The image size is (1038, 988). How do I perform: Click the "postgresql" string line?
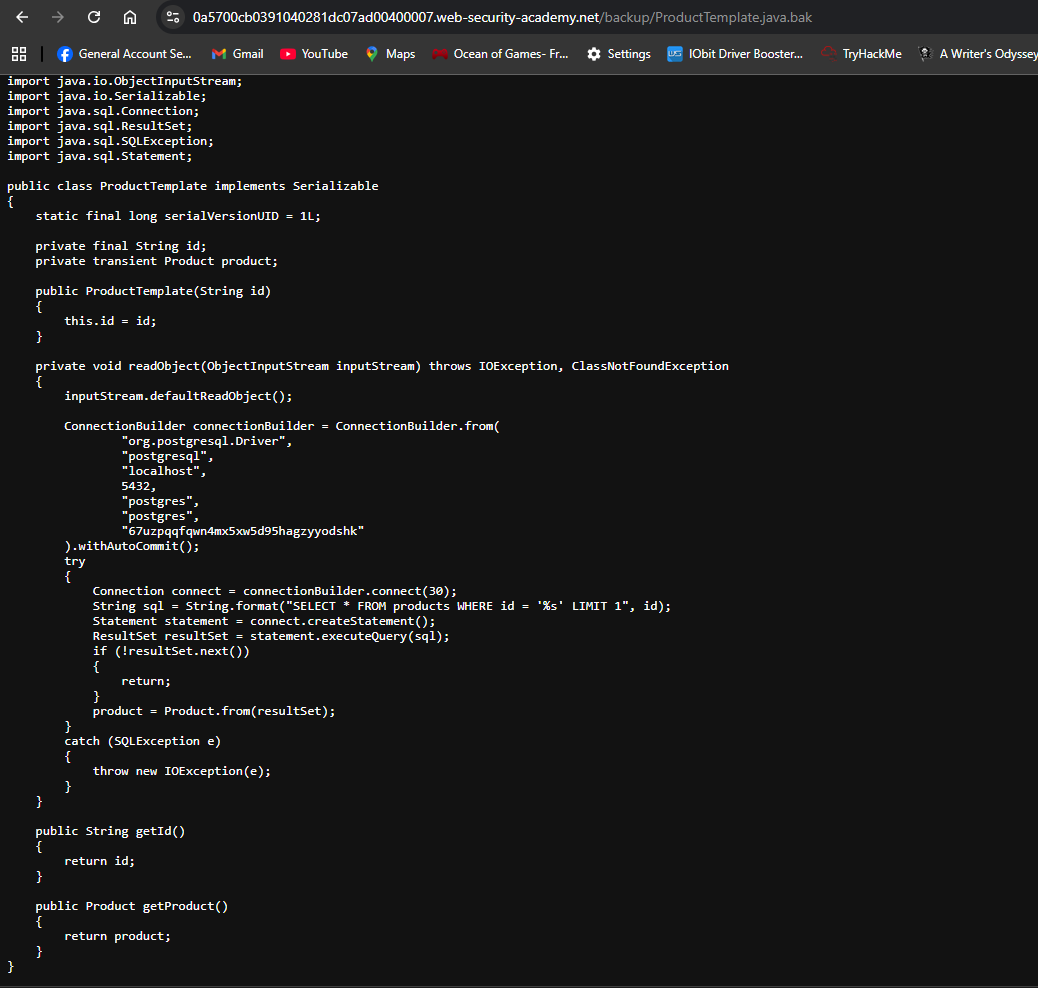coord(167,456)
